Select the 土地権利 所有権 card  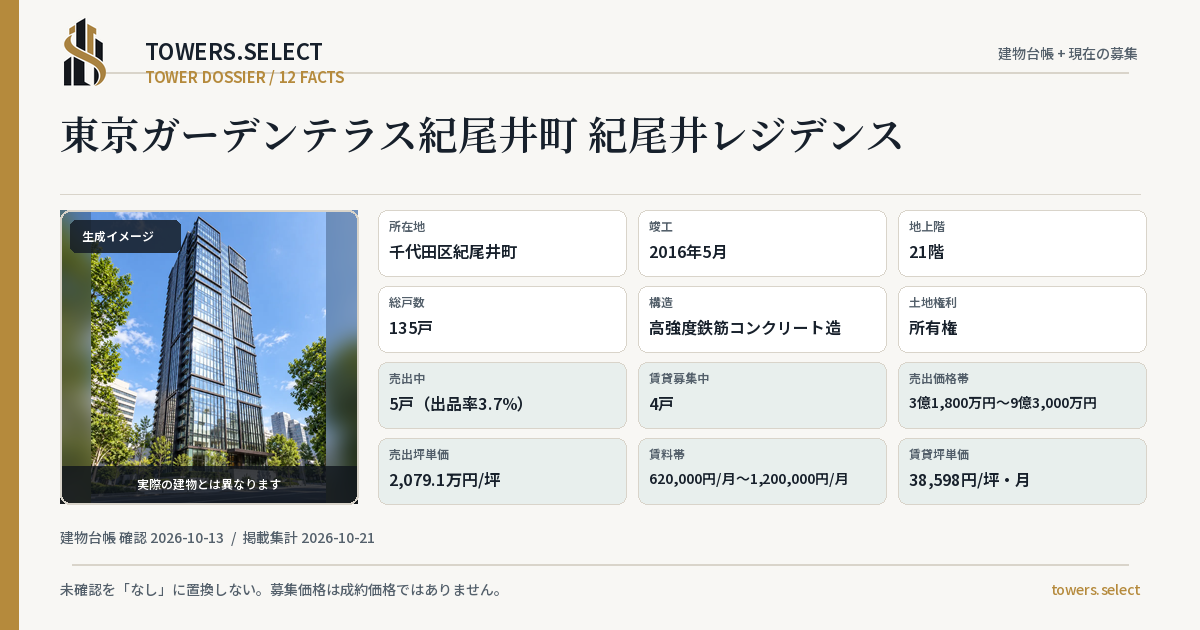[x=1022, y=319]
